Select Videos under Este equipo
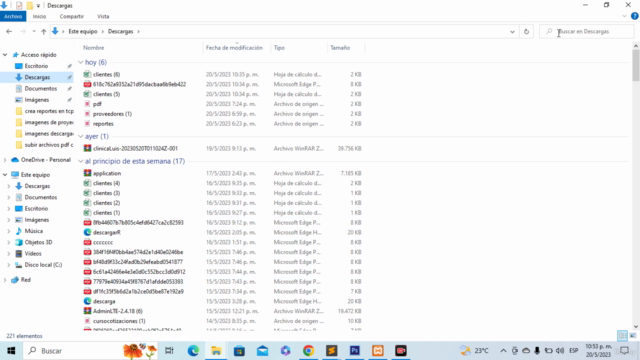The image size is (640, 360). click(33, 253)
